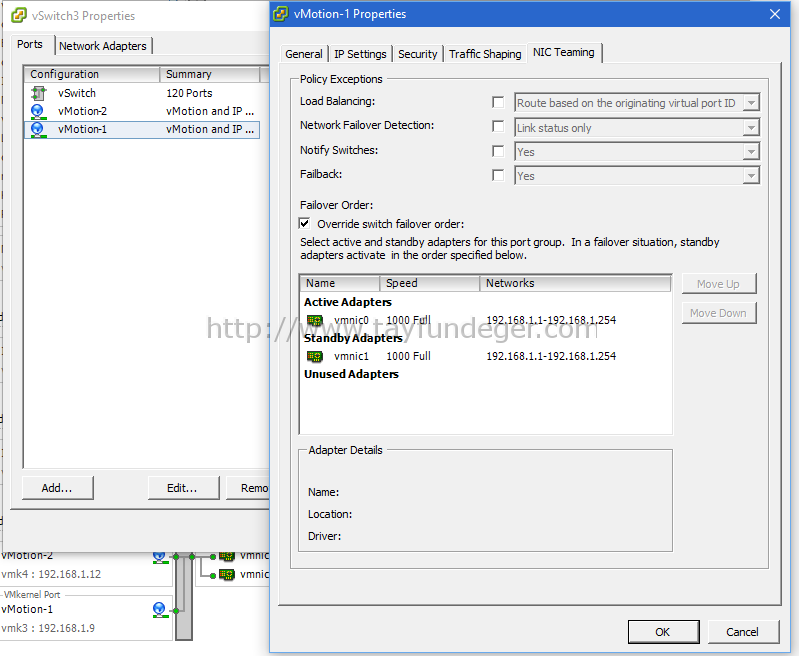Click the vmnic1 network card icon

pos(315,356)
